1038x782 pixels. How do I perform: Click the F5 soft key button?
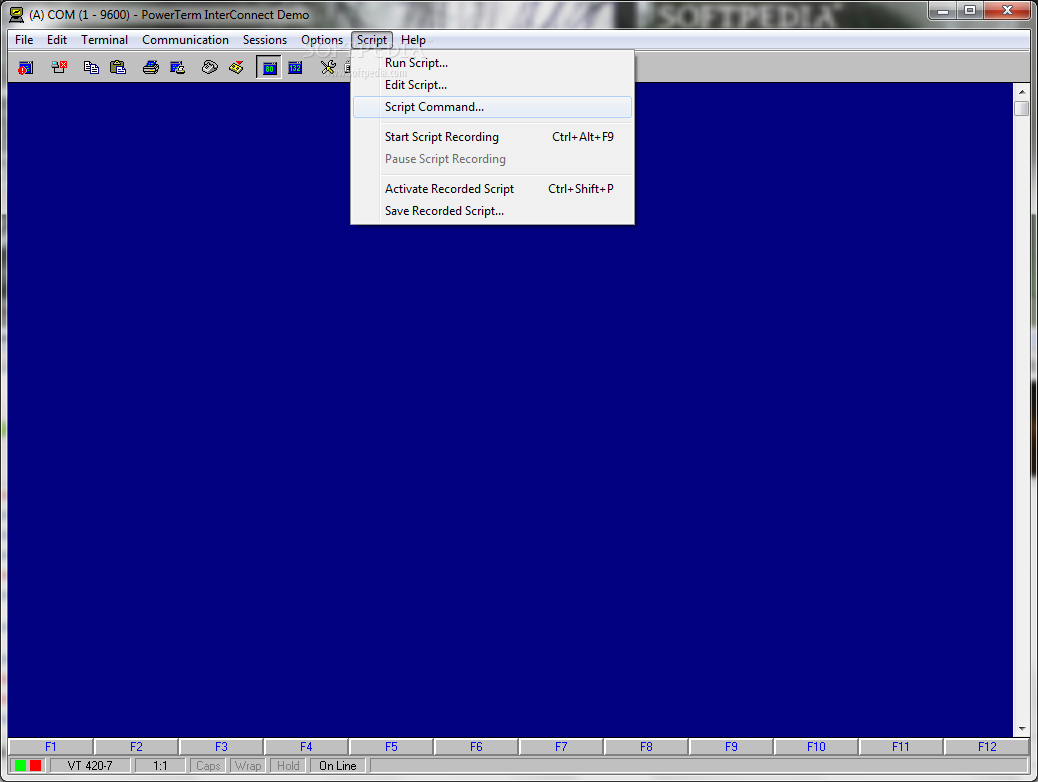tap(391, 746)
